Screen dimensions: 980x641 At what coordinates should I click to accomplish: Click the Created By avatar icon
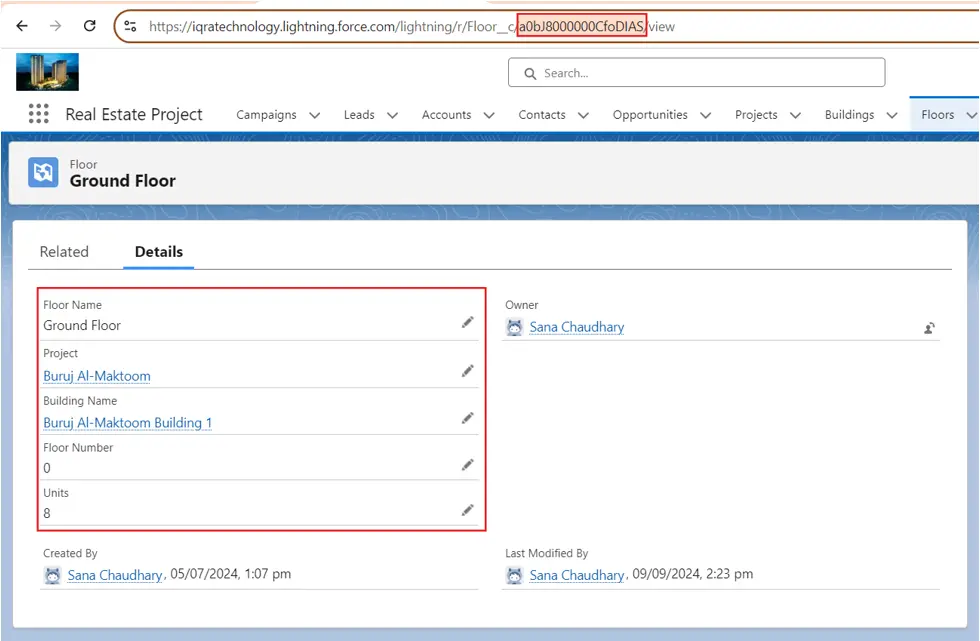(x=52, y=575)
